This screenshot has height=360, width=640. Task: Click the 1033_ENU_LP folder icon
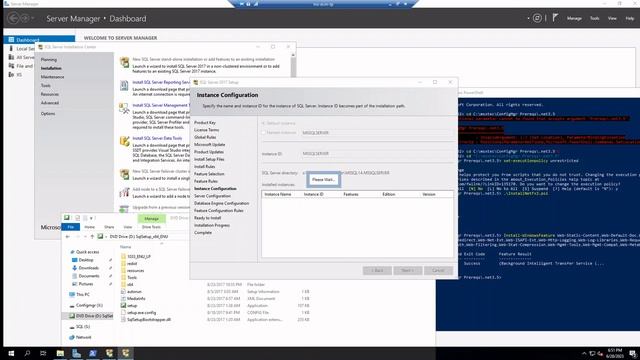[x=123, y=257]
